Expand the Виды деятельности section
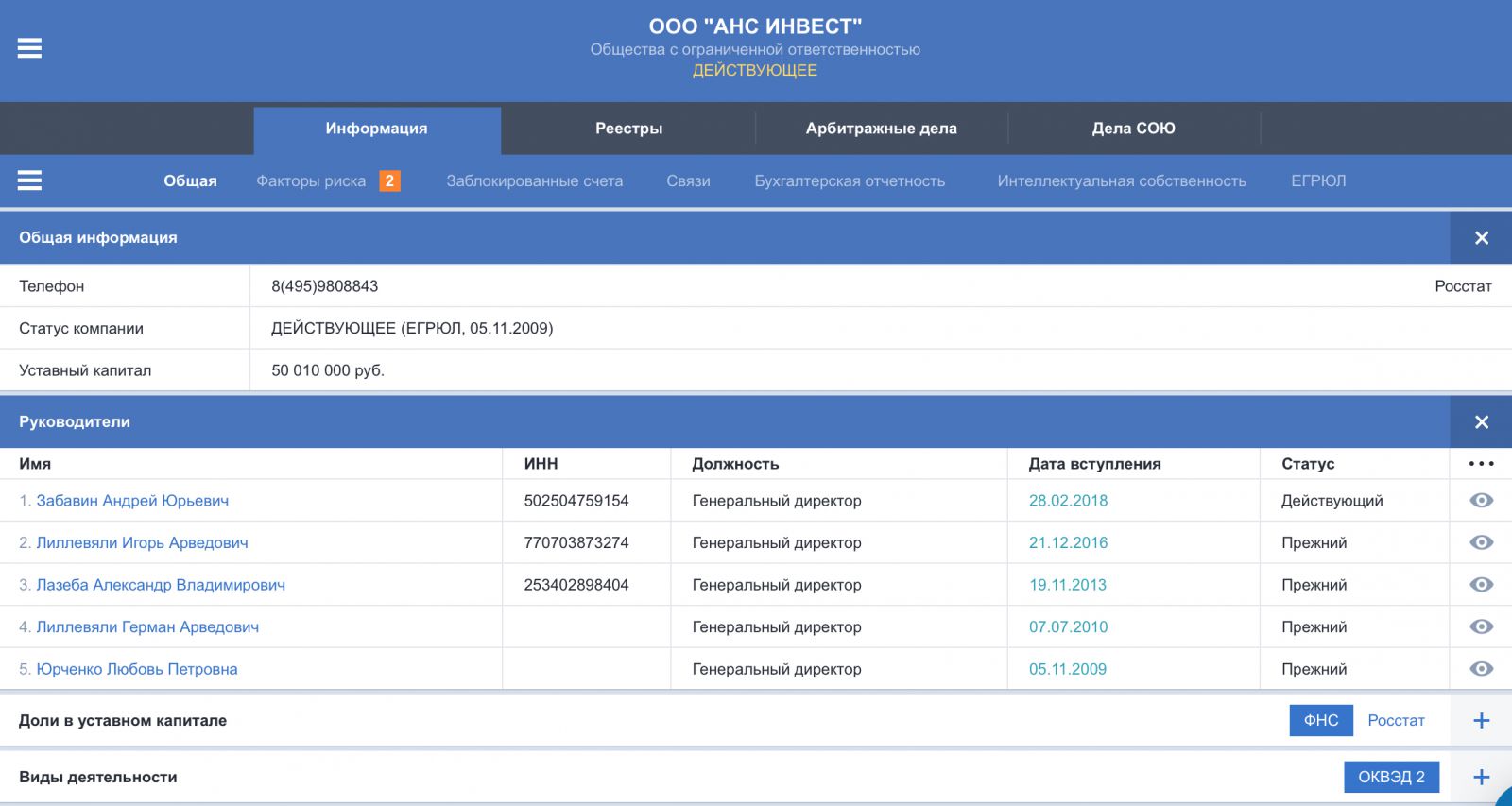This screenshot has width=1512, height=806. (x=1481, y=777)
